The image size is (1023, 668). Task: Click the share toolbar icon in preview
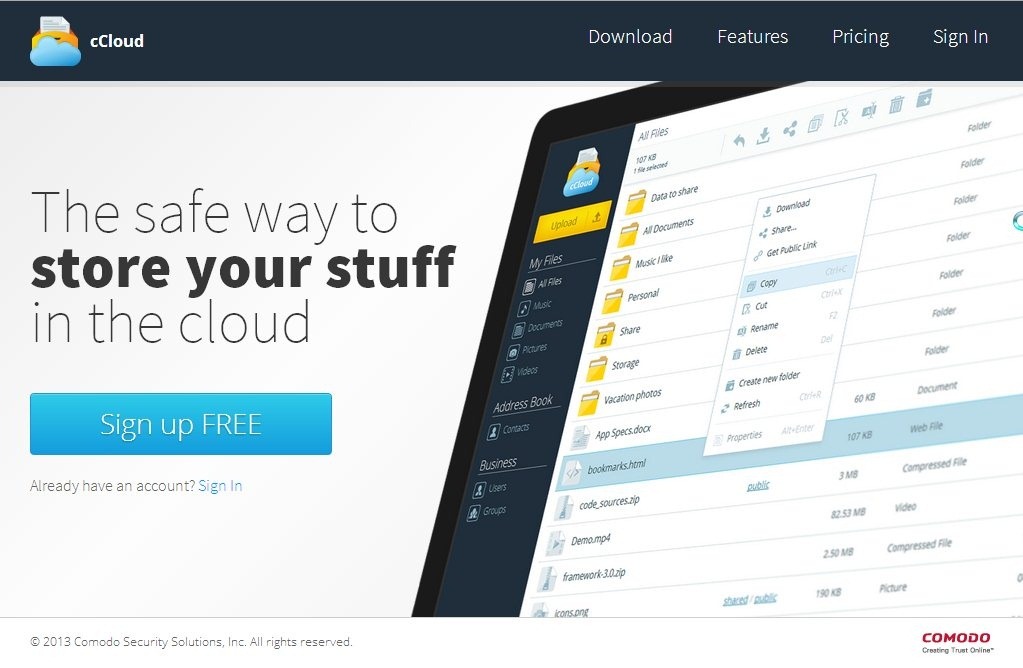(x=790, y=129)
